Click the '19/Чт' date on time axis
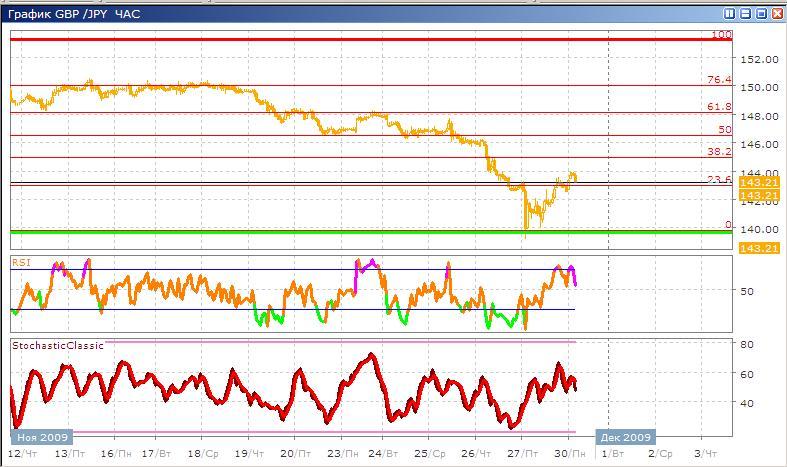Image resolution: width=787 pixels, height=467 pixels. tap(248, 454)
